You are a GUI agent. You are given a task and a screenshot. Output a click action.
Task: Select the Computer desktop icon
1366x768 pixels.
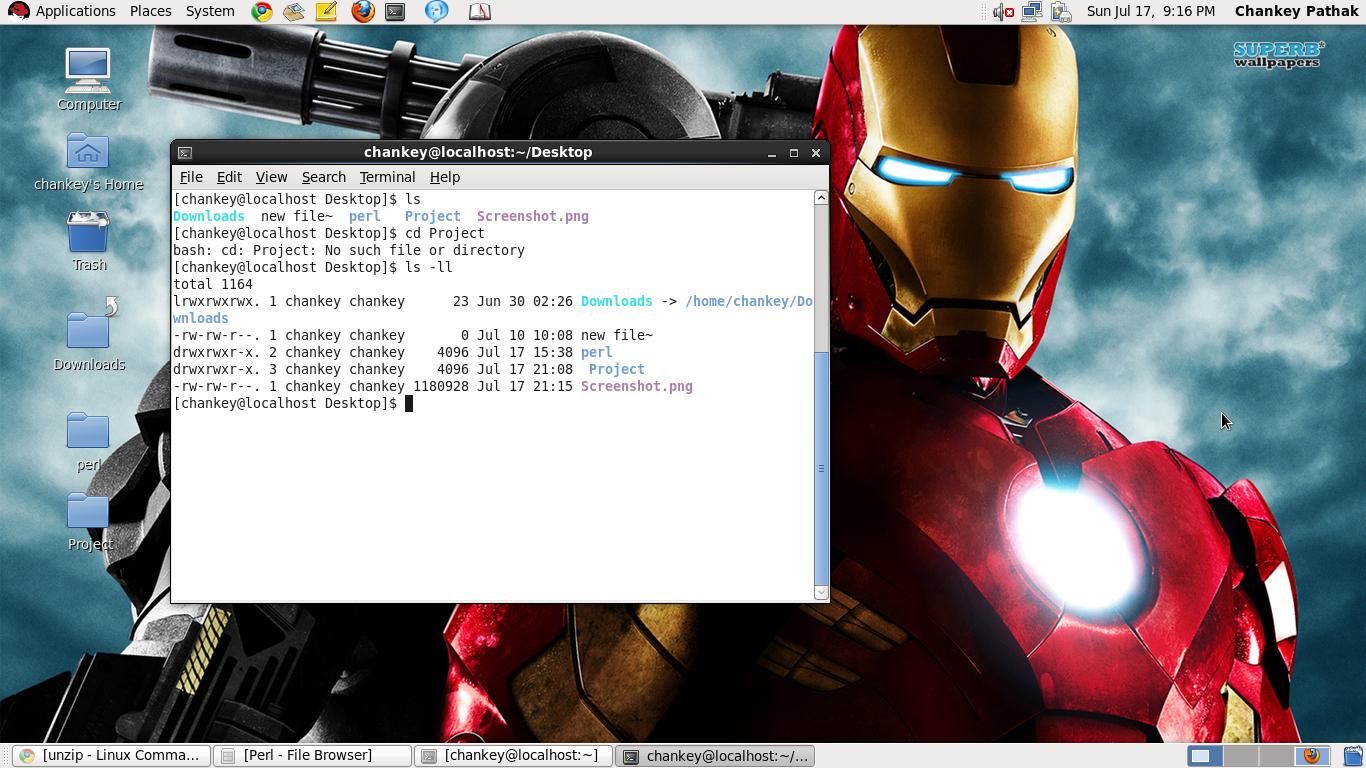[x=89, y=79]
